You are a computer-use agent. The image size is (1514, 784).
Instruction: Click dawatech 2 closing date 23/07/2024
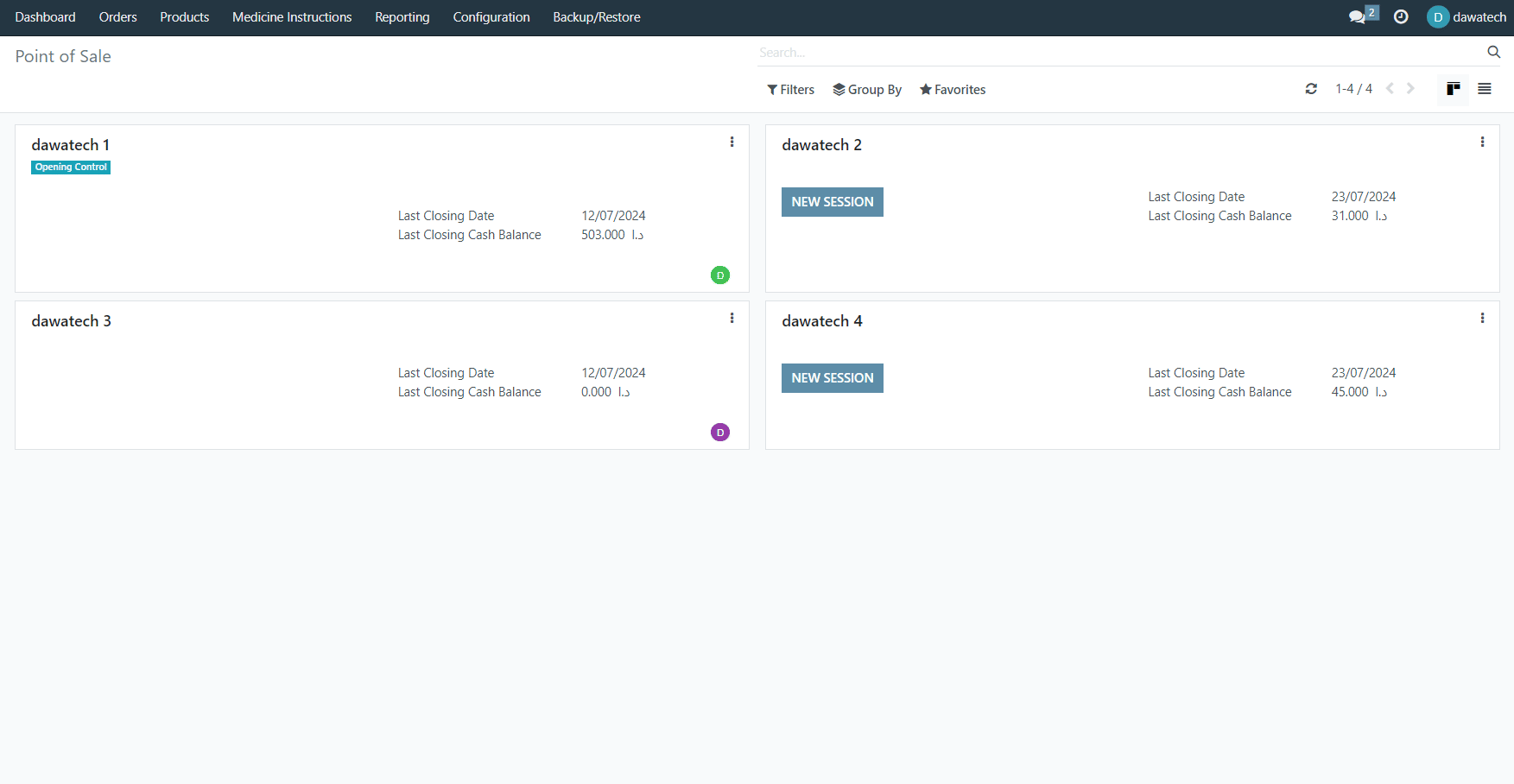[x=1364, y=197]
